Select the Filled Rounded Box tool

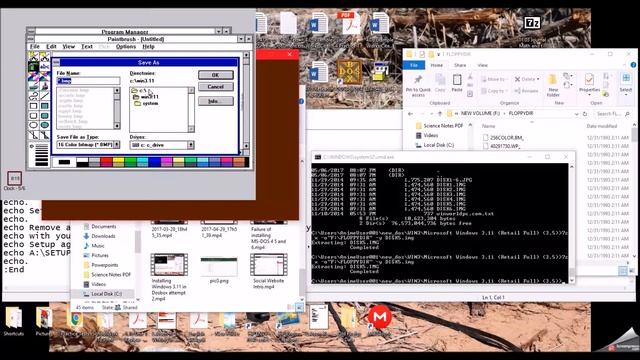(44, 116)
